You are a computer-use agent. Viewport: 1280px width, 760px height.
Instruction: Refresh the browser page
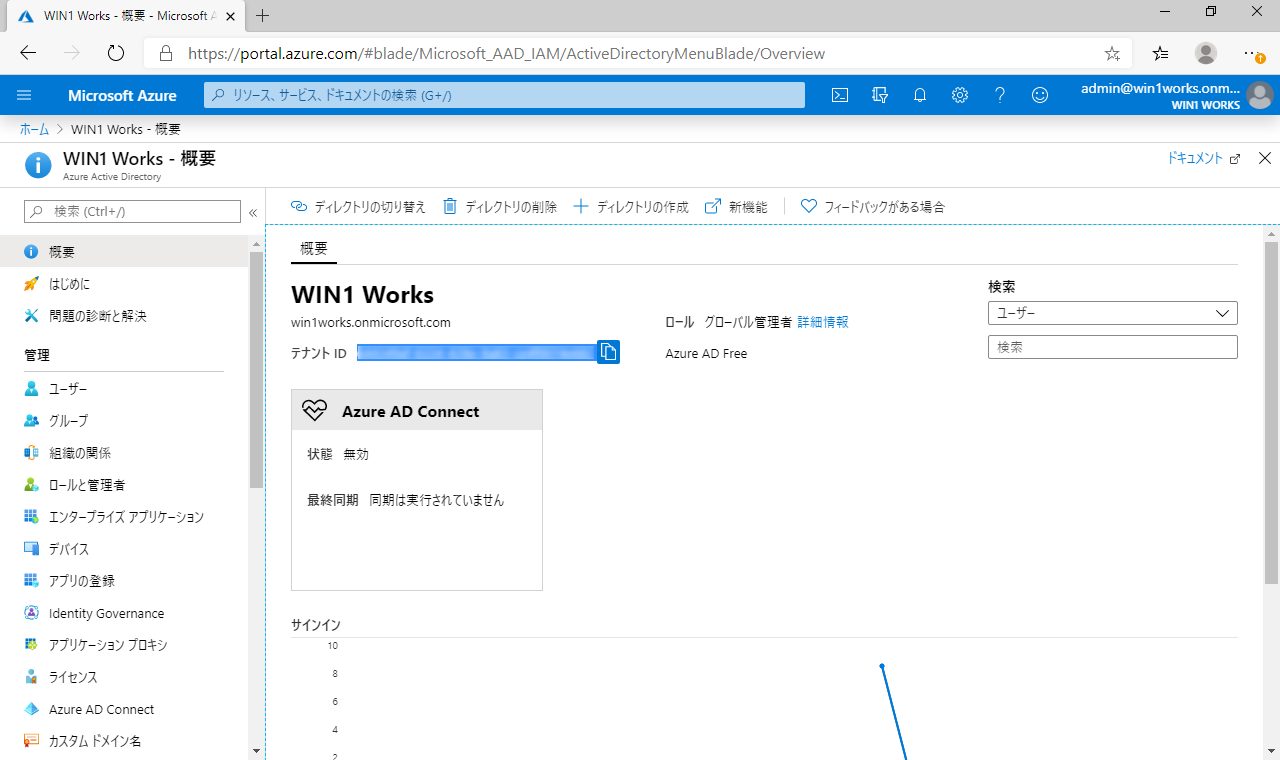click(116, 53)
